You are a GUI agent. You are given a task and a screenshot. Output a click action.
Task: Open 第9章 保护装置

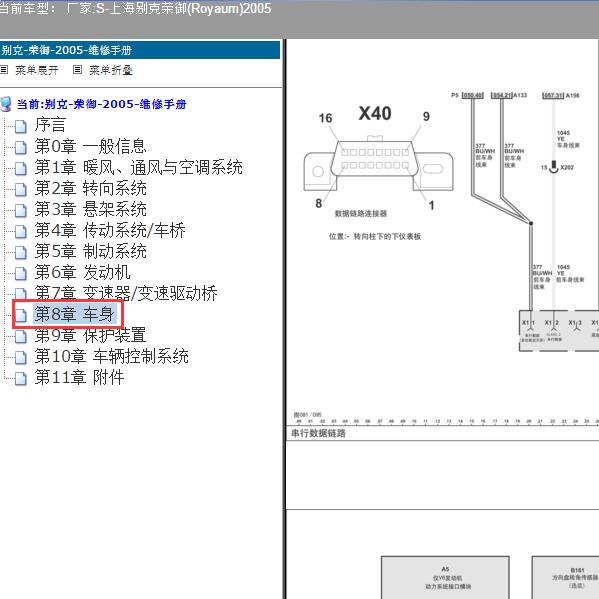[90, 335]
